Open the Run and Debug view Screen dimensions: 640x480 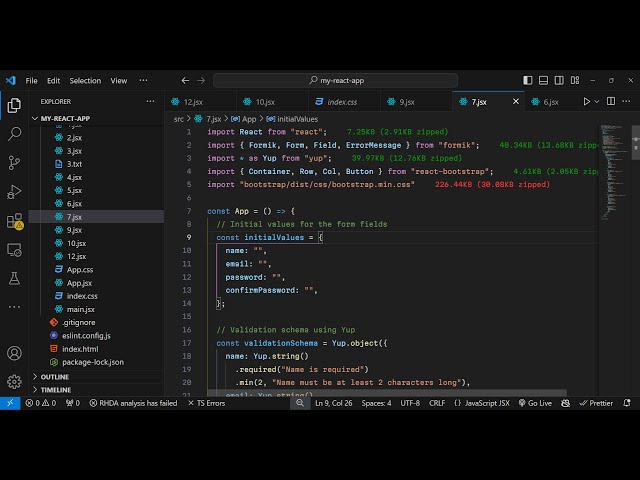[x=14, y=191]
